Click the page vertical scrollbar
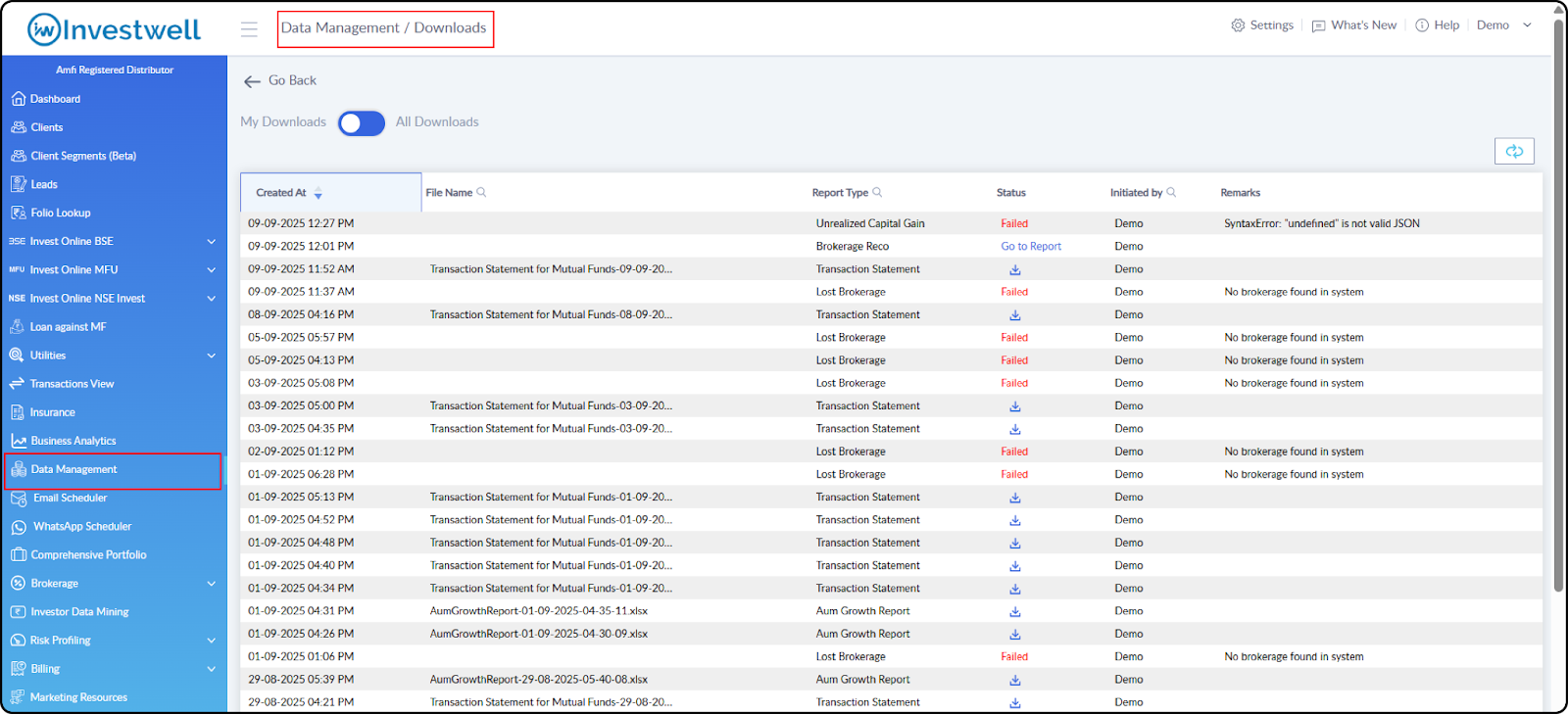The height and width of the screenshot is (714, 1568). coord(1559,304)
